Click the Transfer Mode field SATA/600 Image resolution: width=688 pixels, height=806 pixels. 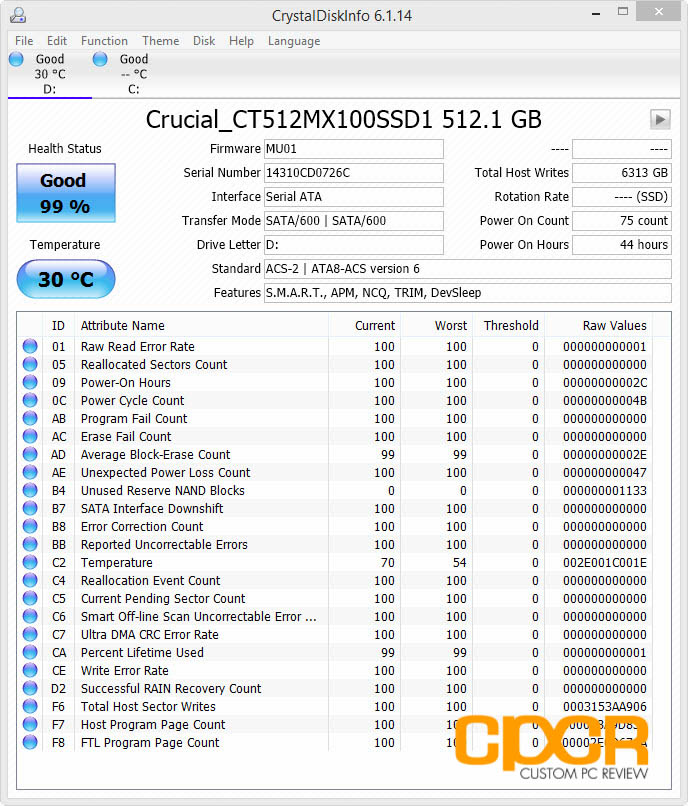[x=354, y=221]
